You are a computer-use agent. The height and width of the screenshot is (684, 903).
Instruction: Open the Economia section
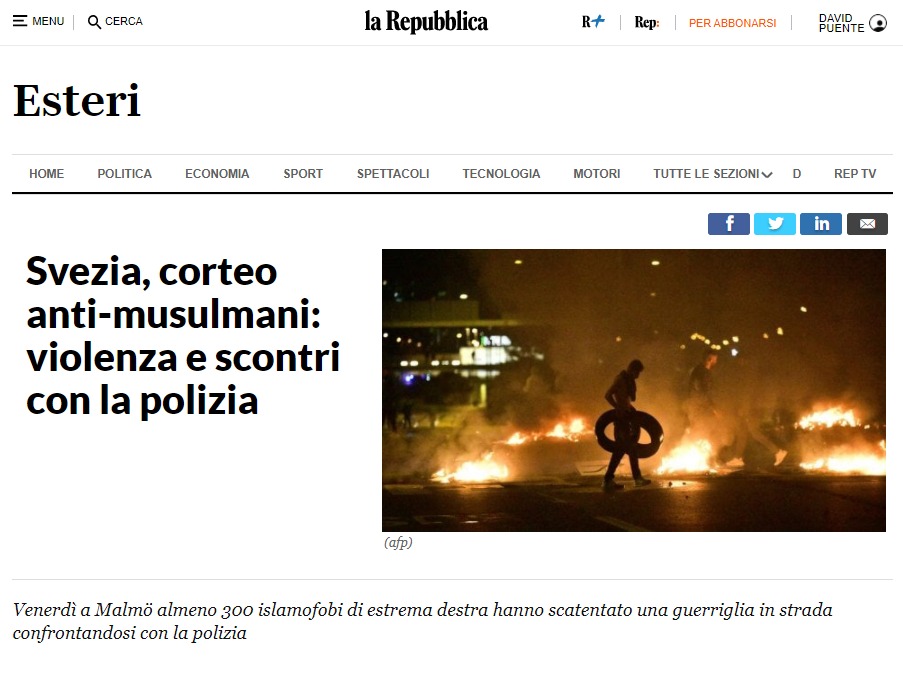point(217,174)
